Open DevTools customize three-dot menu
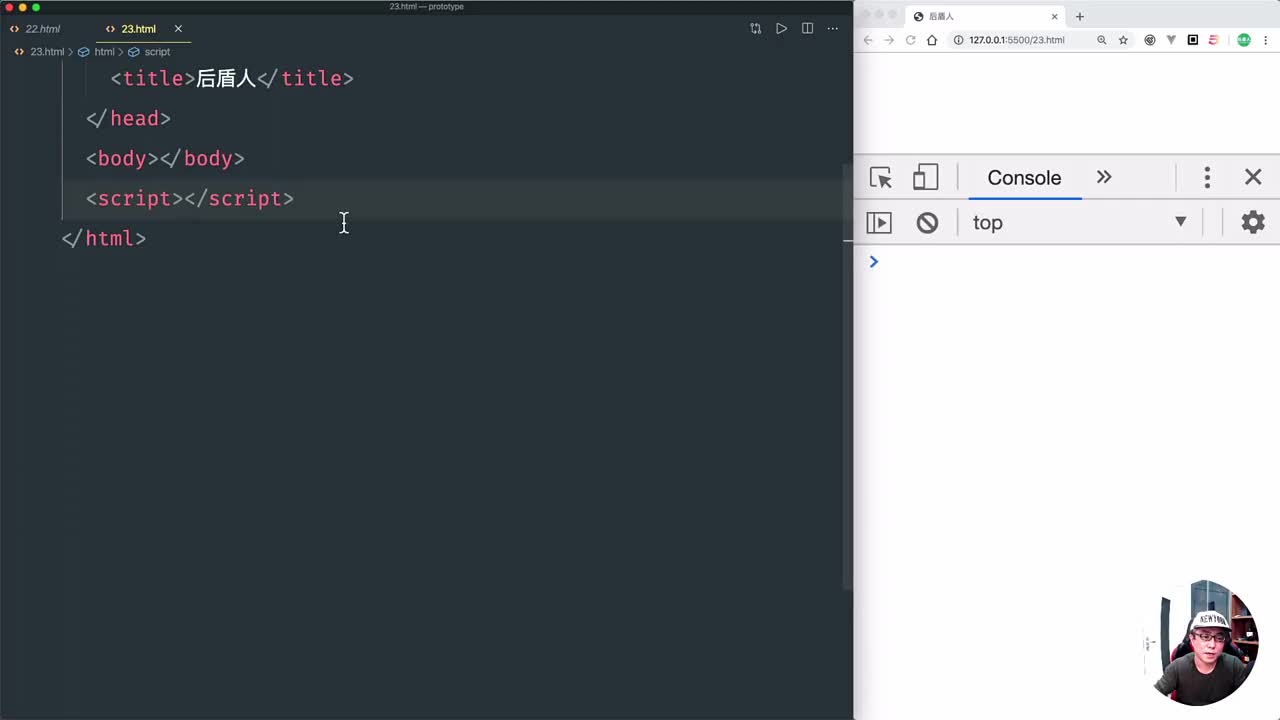Screen dimensions: 1280x720 [1207, 178]
